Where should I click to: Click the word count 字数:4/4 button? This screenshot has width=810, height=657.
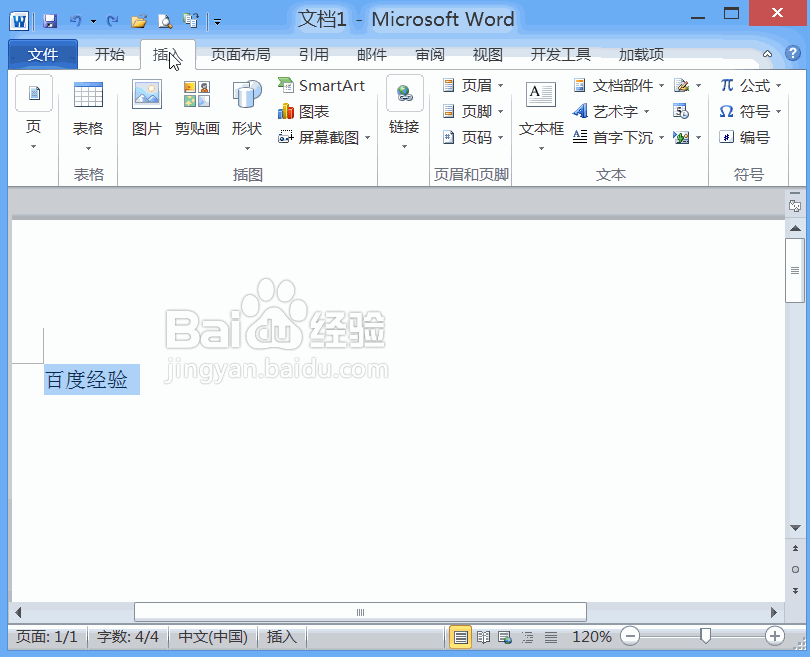click(127, 636)
